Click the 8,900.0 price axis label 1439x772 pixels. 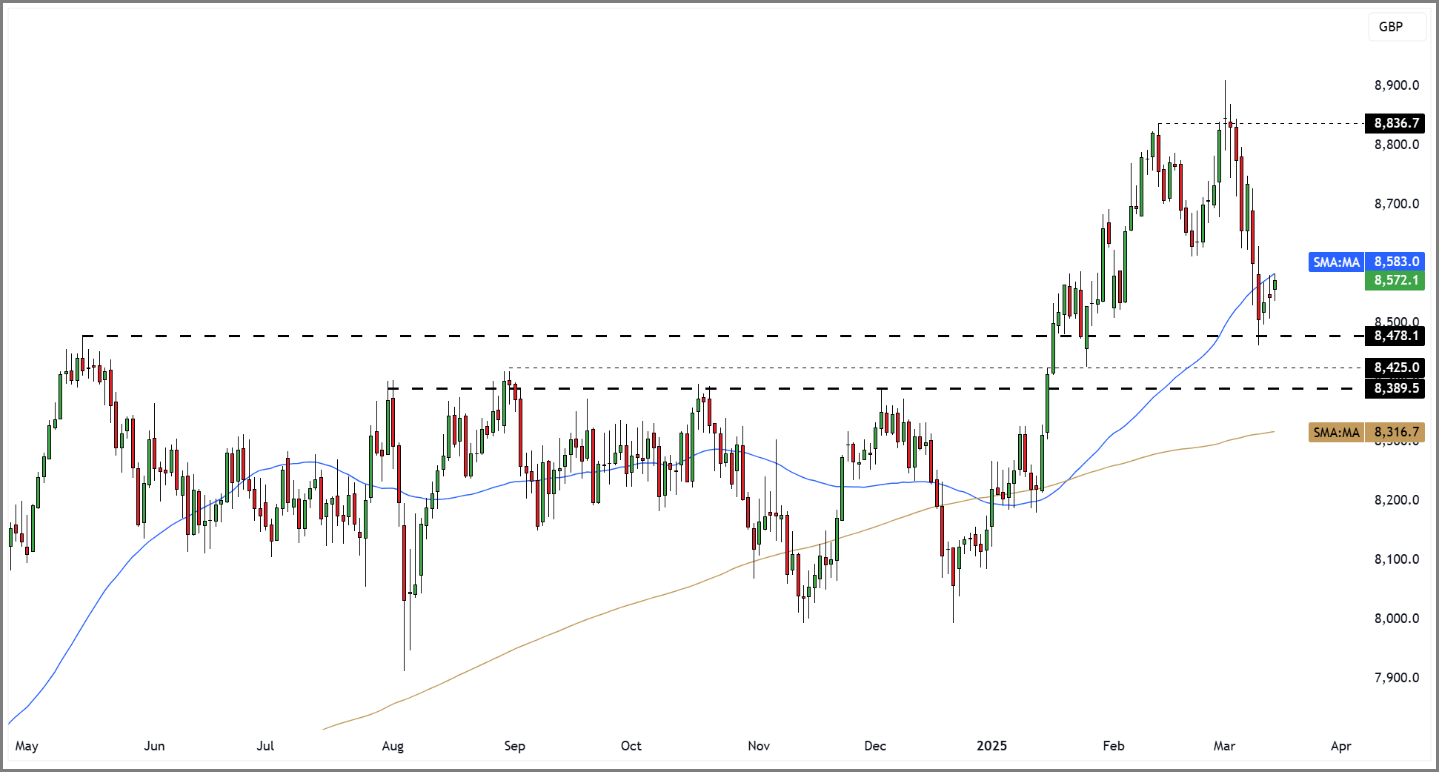point(1396,86)
